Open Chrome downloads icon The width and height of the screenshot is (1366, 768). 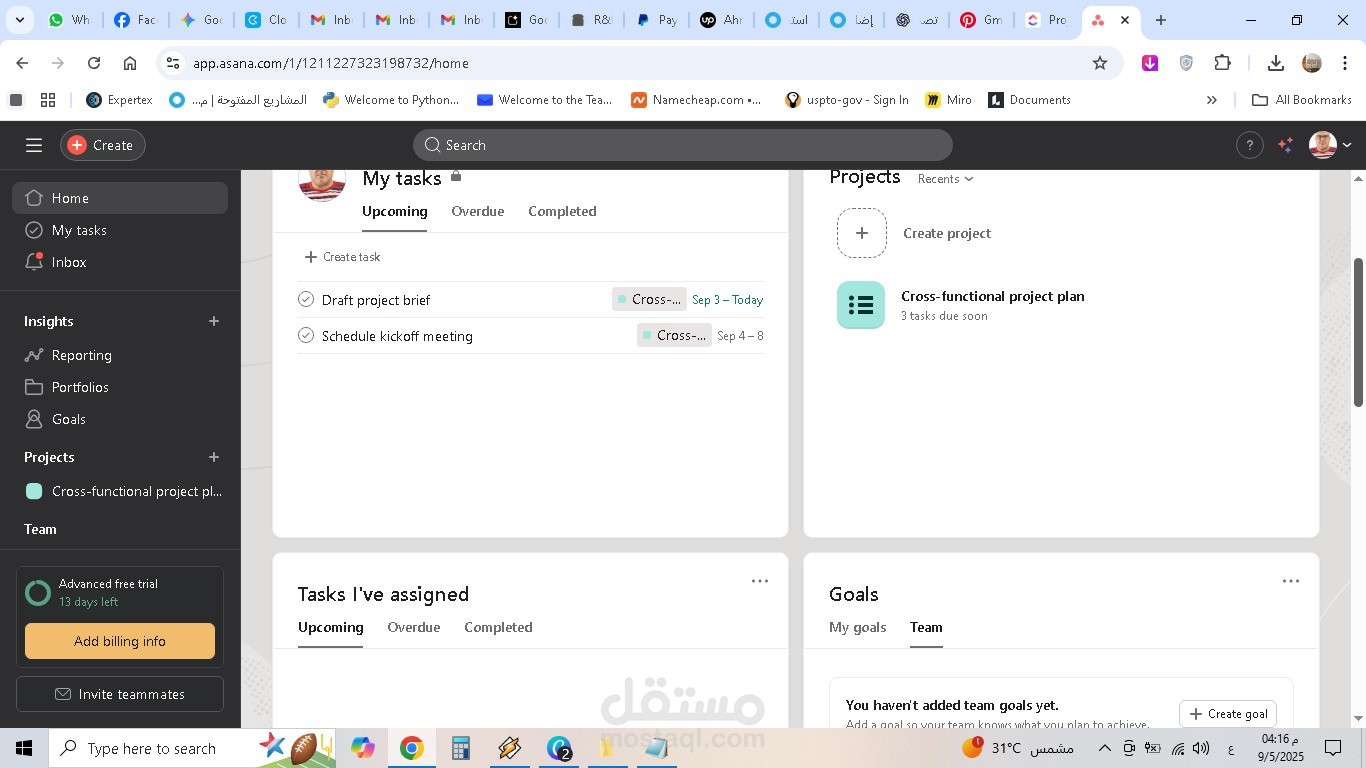[x=1275, y=63]
